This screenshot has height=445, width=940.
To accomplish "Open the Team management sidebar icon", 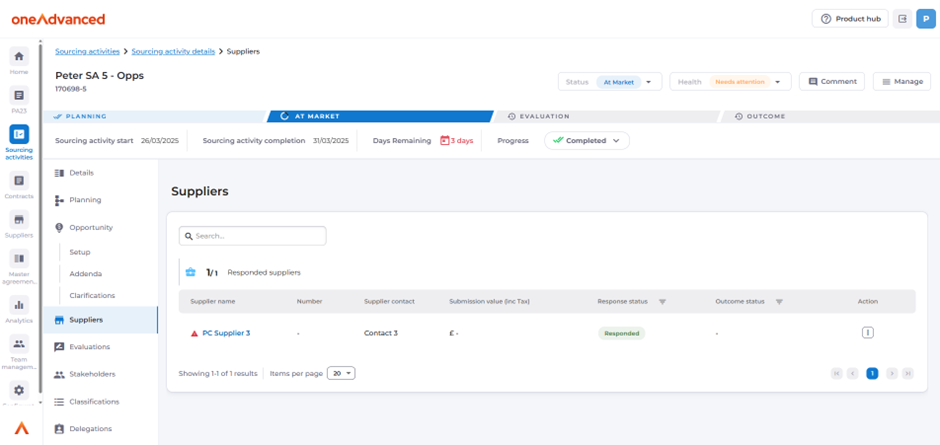I will coord(19,344).
